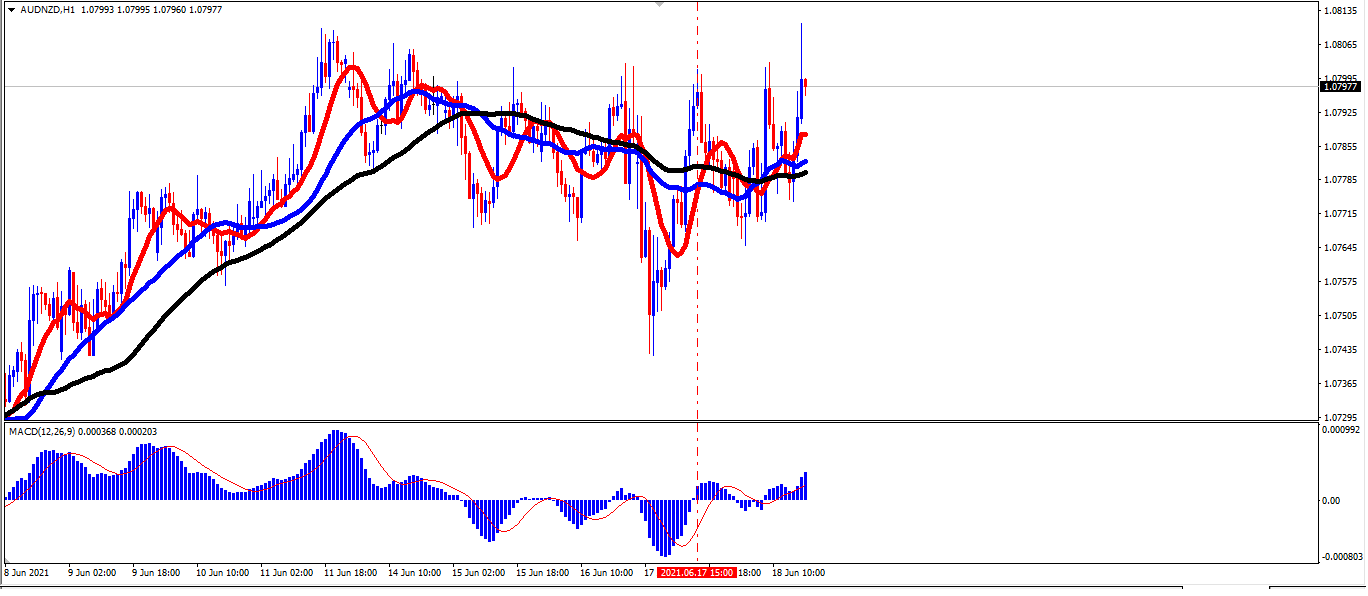
Task: Click the 9 Jun 18:00 time label
Action: coord(156,573)
